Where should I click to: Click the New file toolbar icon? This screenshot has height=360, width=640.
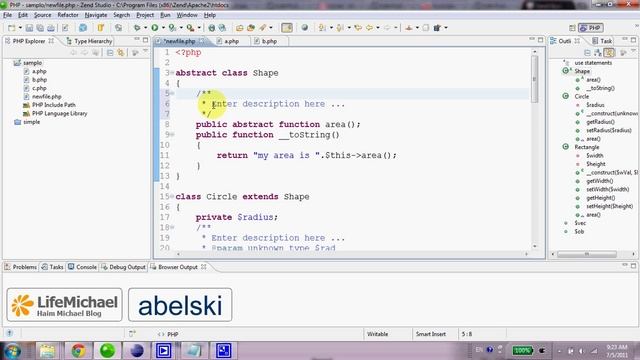click(x=11, y=28)
